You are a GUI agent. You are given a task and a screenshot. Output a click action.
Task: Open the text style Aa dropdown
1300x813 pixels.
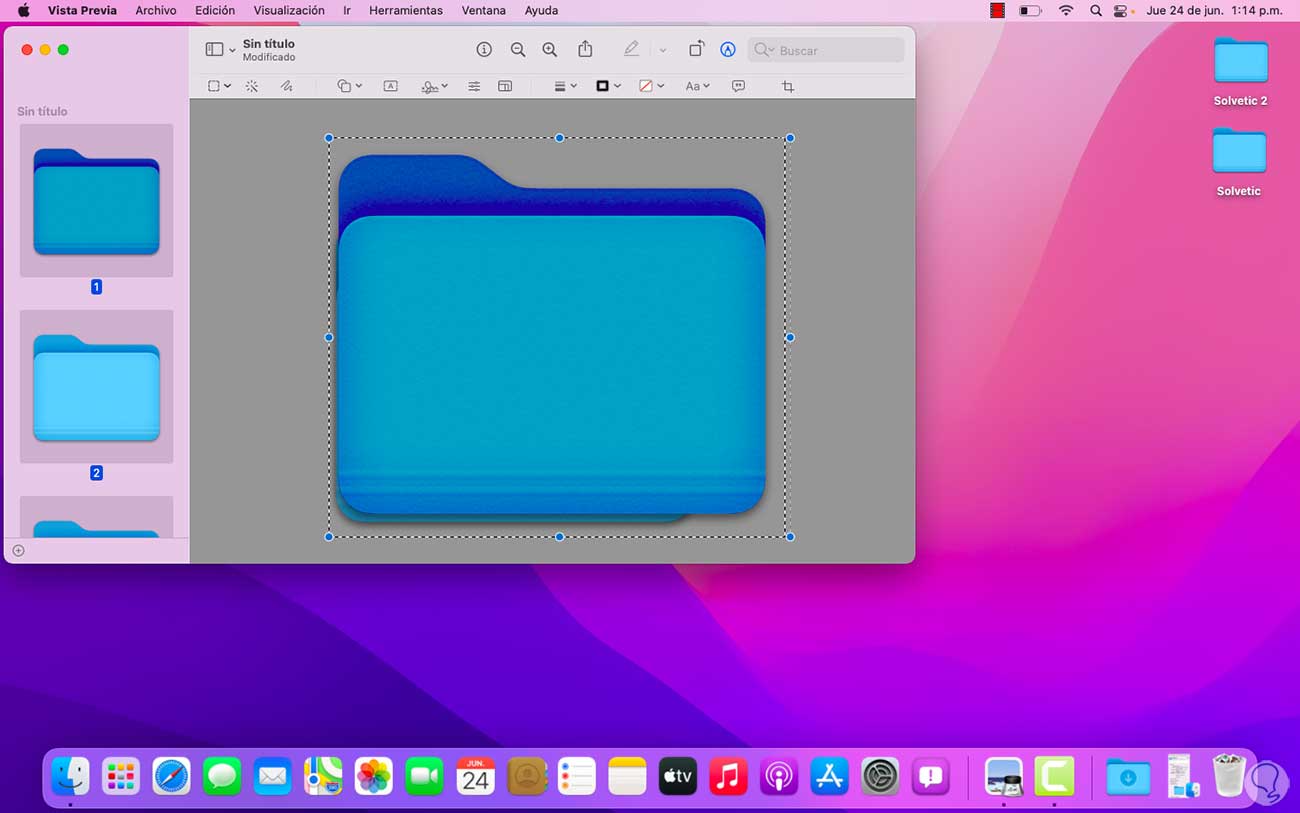[x=697, y=87]
